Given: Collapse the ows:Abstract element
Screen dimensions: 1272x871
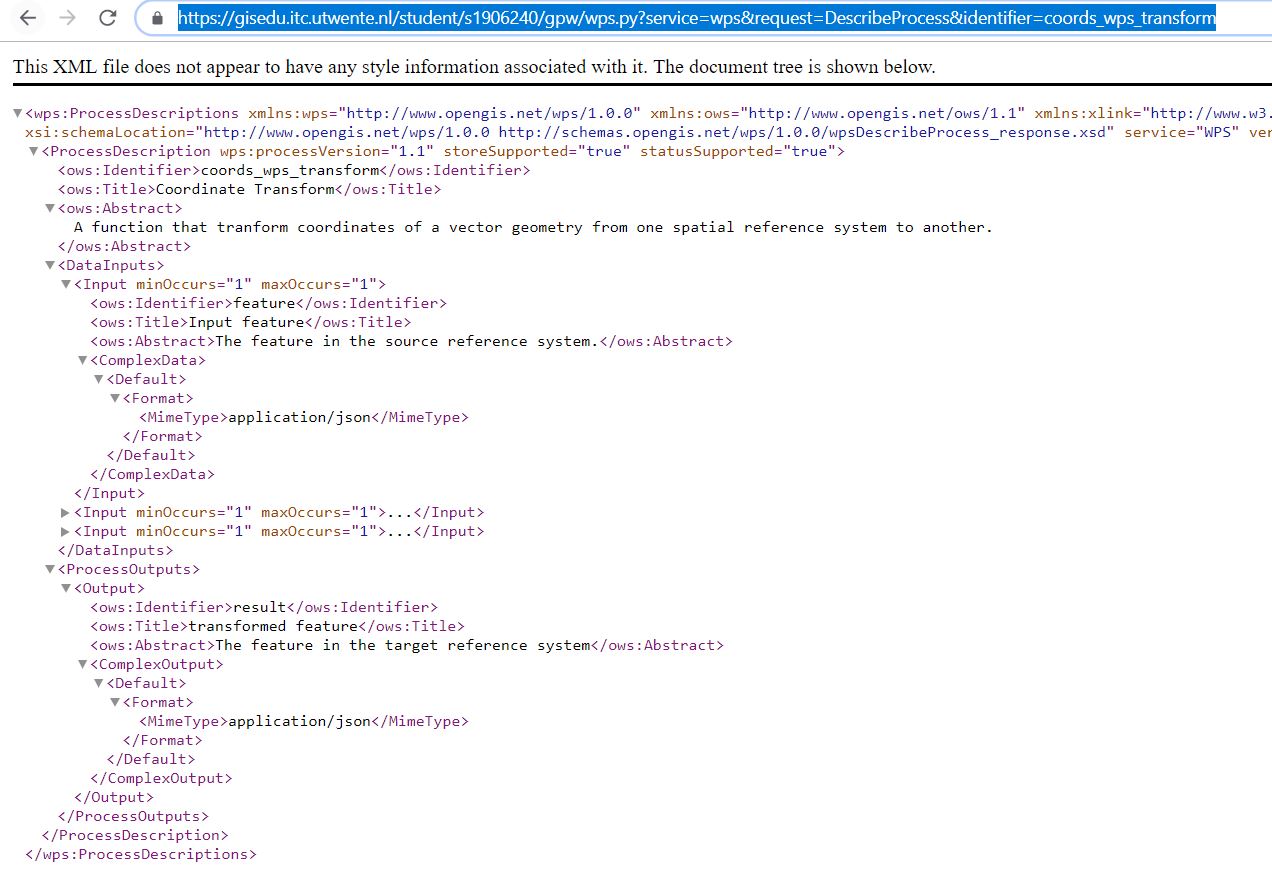Looking at the screenshot, I should click(x=49, y=208).
